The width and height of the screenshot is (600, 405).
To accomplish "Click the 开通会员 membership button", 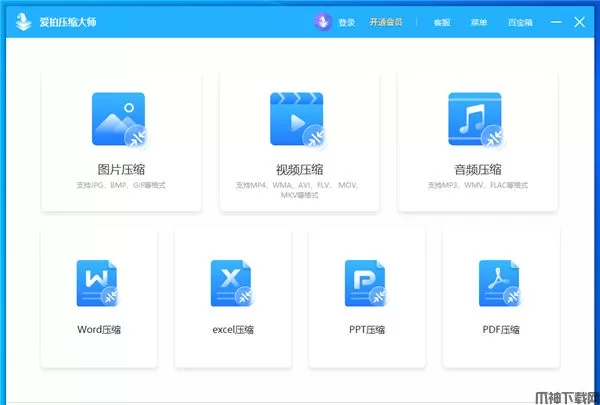I will pyautogui.click(x=385, y=22).
